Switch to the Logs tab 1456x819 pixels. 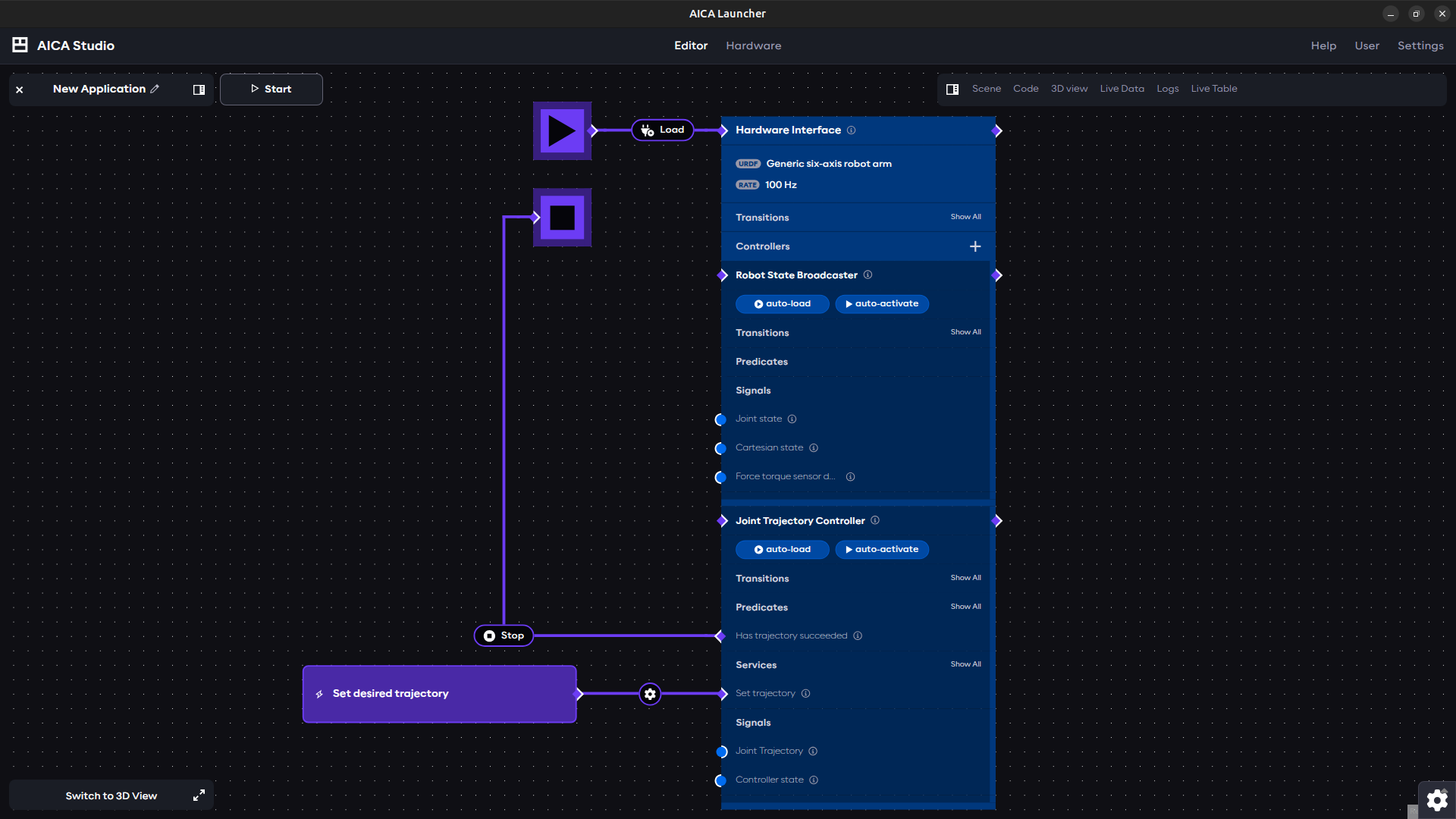coord(1167,88)
